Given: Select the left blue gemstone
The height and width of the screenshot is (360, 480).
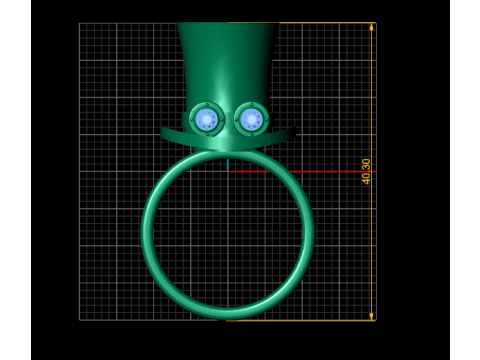Looking at the screenshot, I should [x=207, y=119].
